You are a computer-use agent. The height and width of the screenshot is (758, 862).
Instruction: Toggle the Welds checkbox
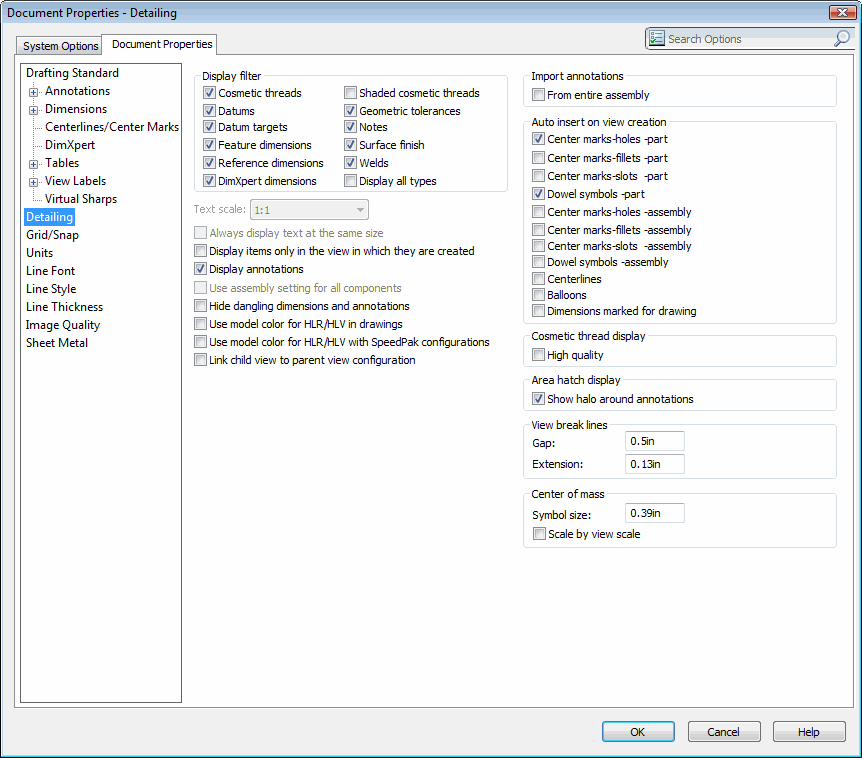[350, 163]
